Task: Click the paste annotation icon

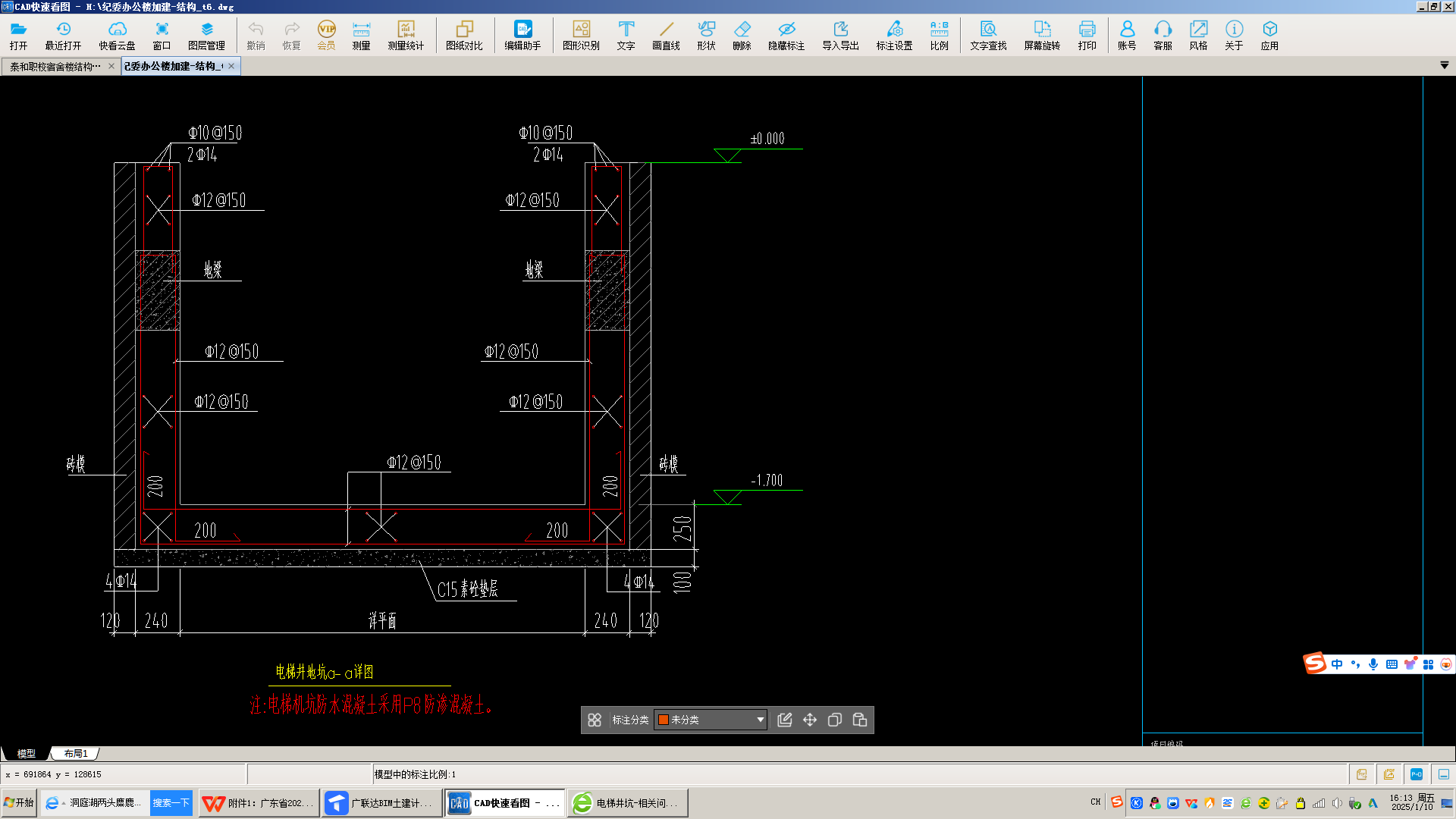Action: coord(860,720)
